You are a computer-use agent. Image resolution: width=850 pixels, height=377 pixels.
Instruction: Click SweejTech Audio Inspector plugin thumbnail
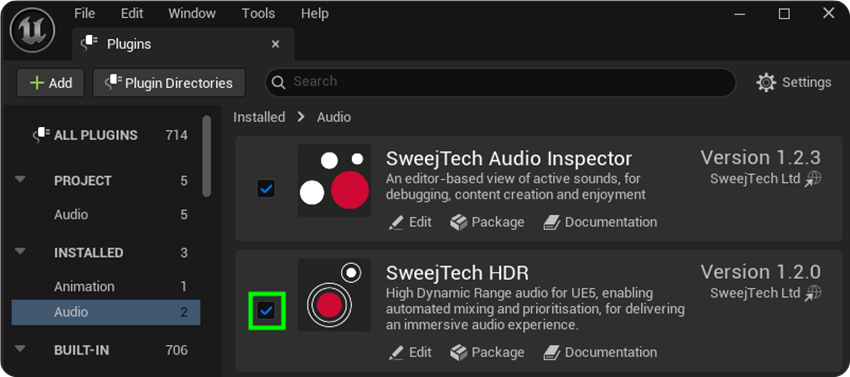pos(334,181)
